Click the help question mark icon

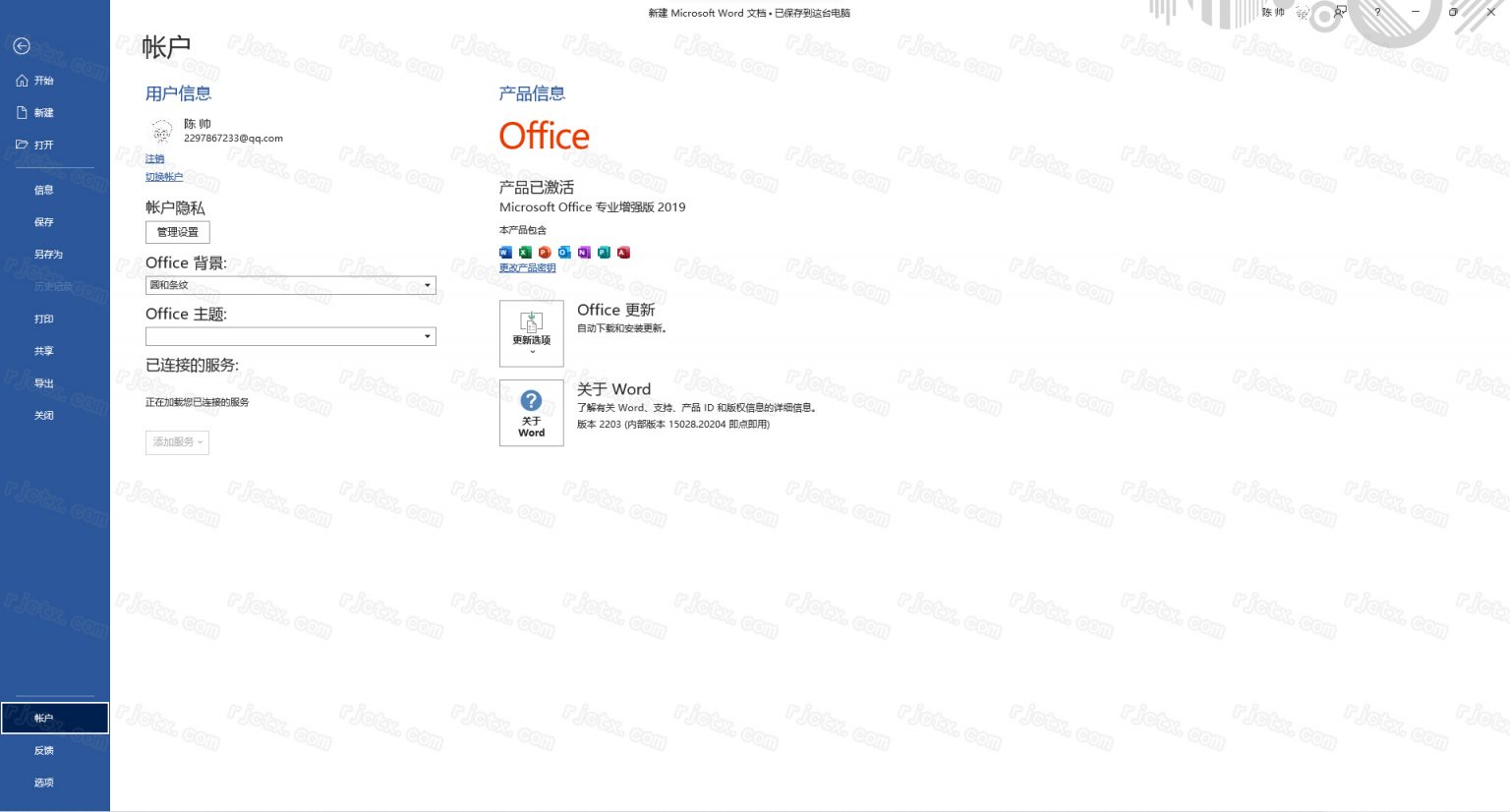click(1377, 12)
